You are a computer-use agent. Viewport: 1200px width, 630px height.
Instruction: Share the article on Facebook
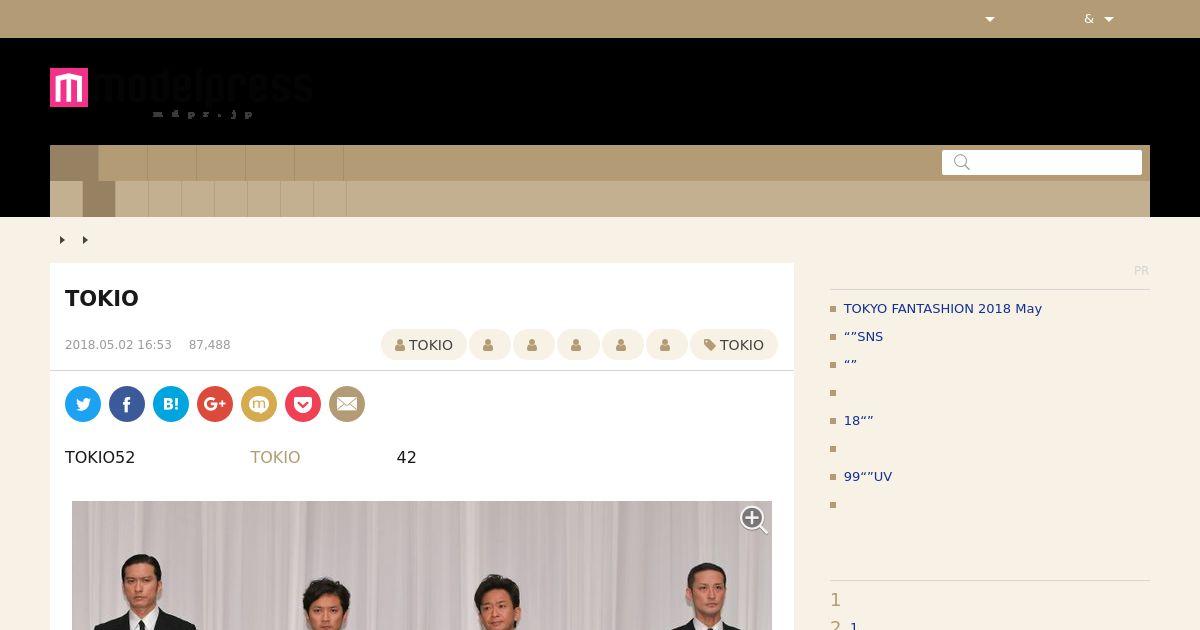click(x=127, y=404)
